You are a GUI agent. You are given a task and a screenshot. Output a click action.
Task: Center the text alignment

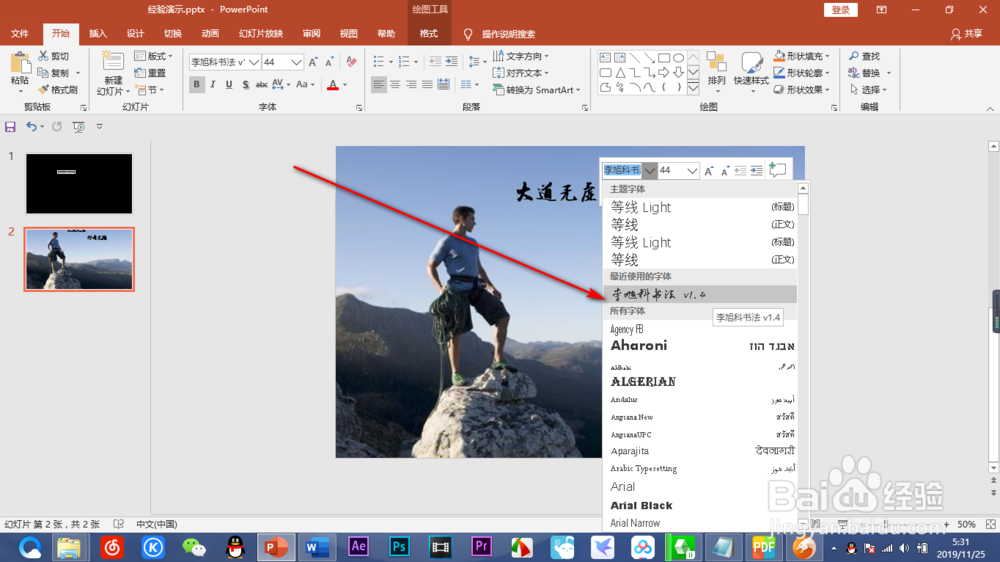(x=395, y=84)
